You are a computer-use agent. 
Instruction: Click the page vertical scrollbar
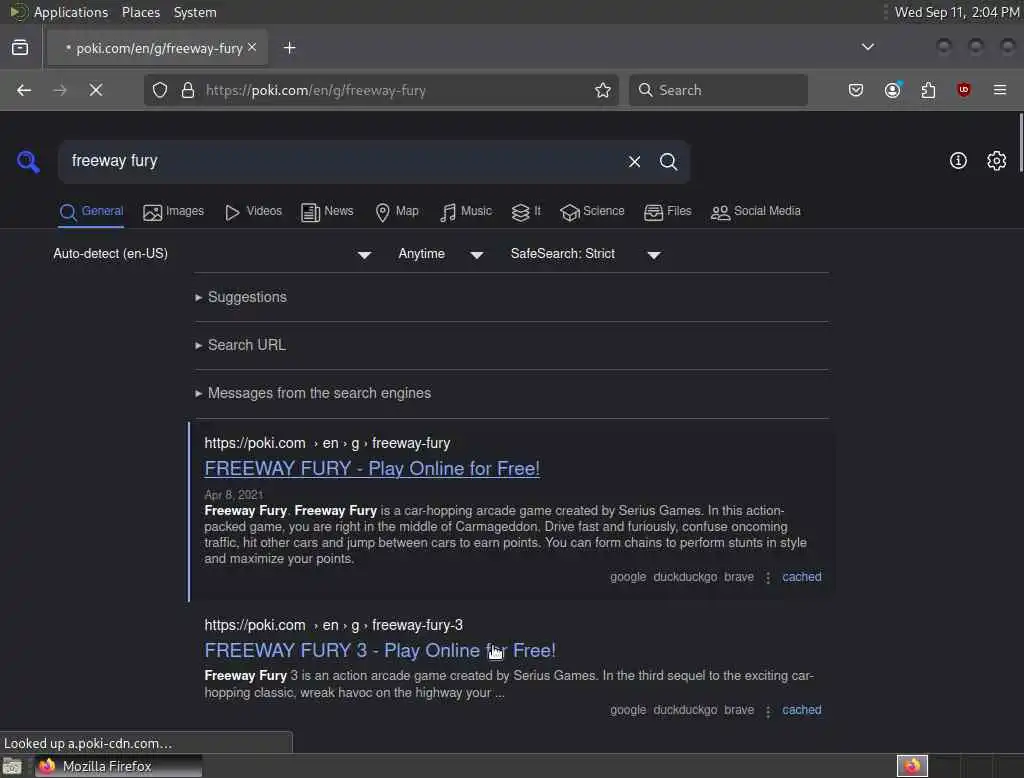(x=1020, y=142)
